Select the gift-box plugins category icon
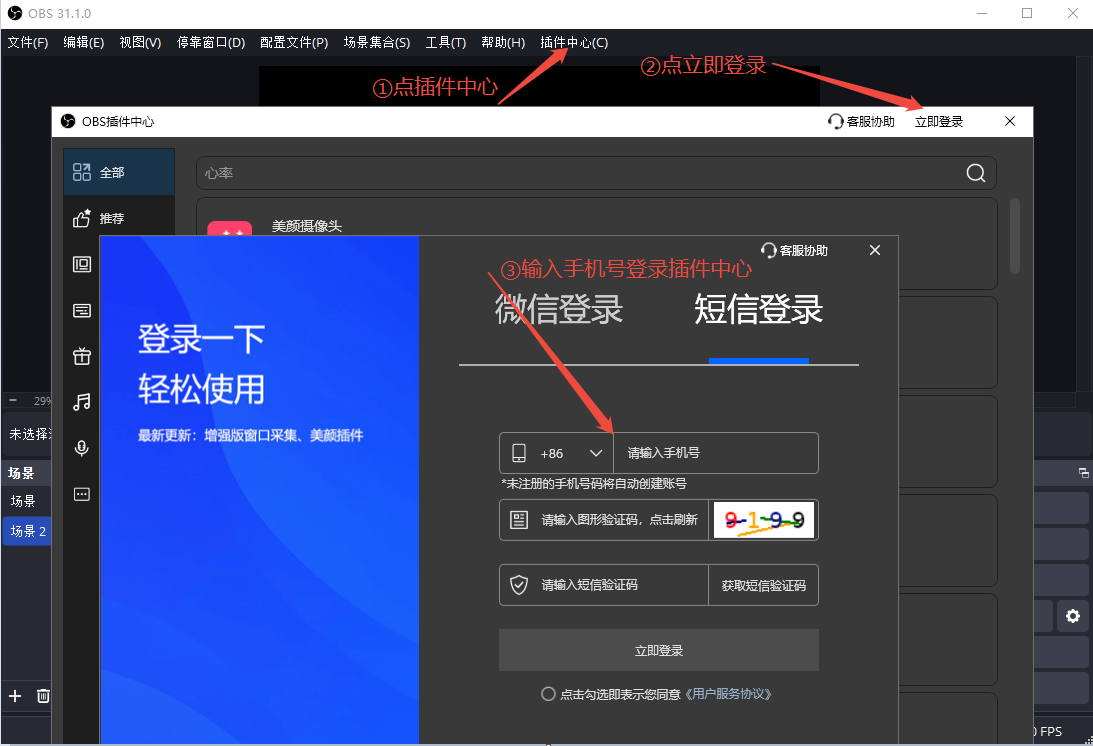Screen dimensions: 1093x746 point(81,356)
